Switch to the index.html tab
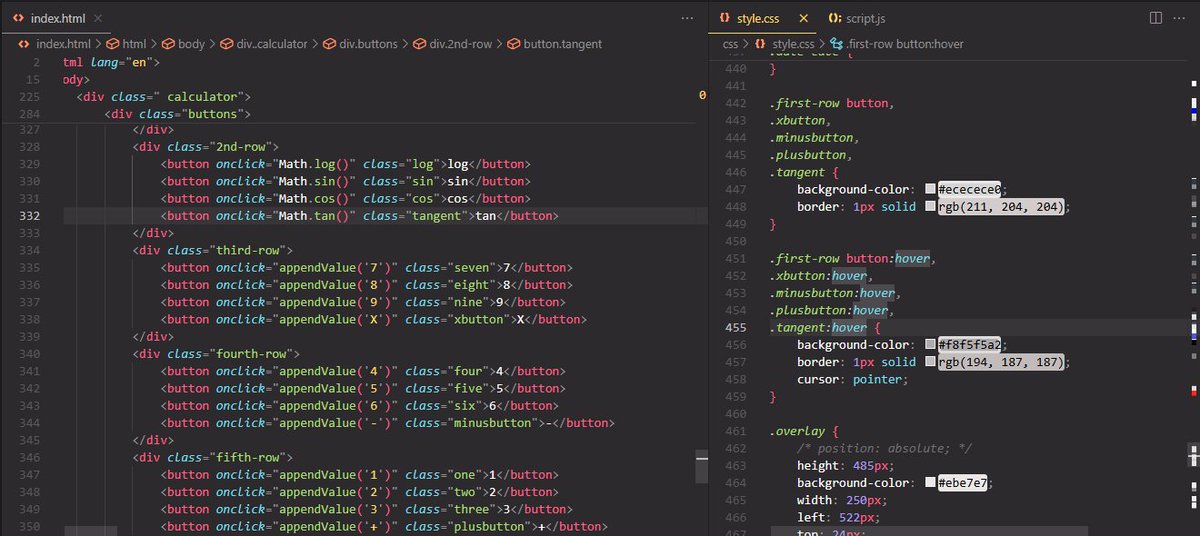Viewport: 1200px width, 536px height. pyautogui.click(x=56, y=19)
